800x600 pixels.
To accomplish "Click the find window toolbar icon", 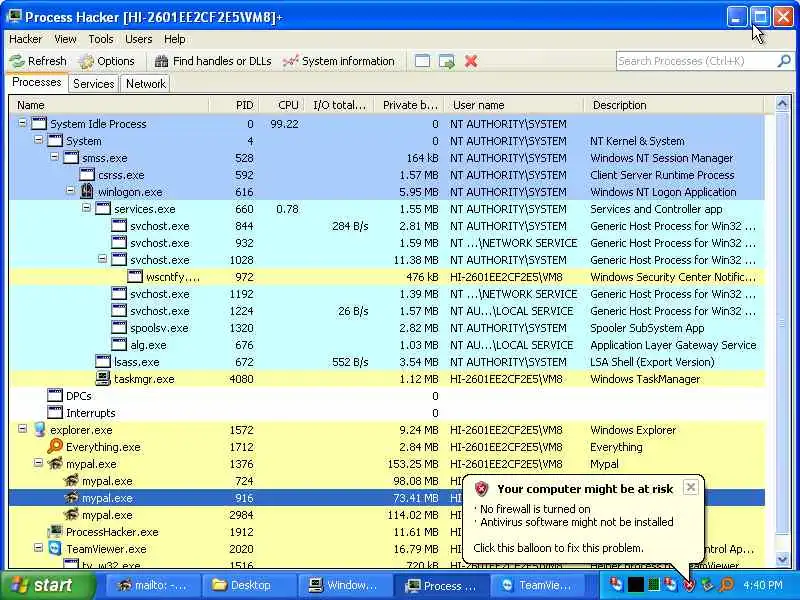I will coord(422,61).
